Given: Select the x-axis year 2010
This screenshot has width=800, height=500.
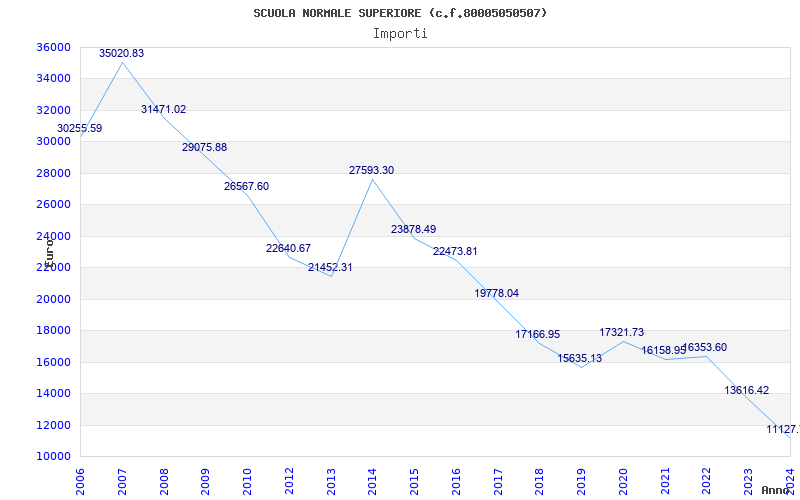Looking at the screenshot, I should point(247,482).
